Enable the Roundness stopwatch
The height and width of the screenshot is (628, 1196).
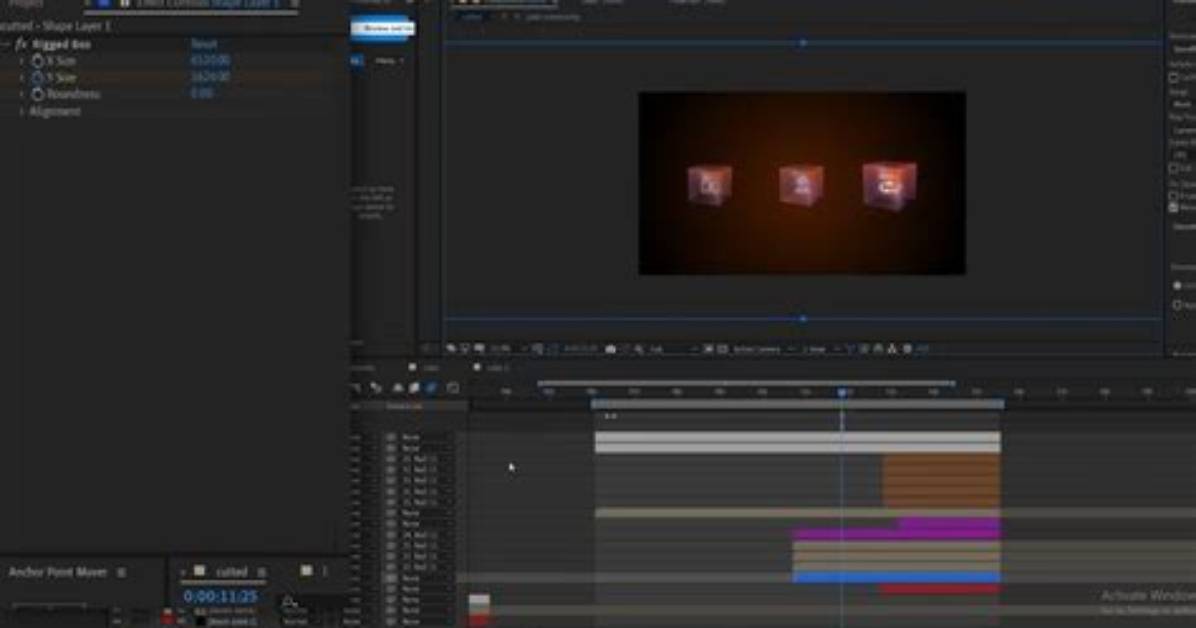click(37, 95)
